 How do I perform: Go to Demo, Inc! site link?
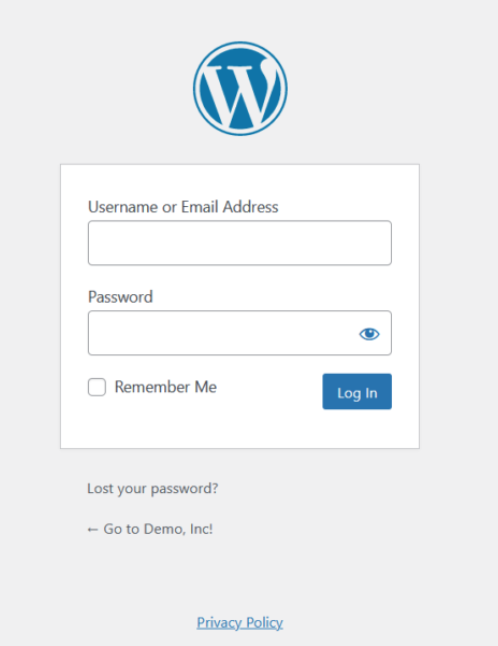tap(150, 529)
